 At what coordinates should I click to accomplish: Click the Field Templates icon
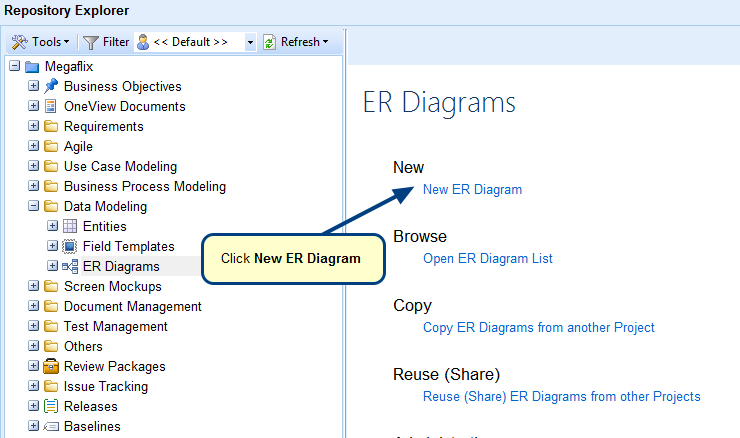(70, 247)
